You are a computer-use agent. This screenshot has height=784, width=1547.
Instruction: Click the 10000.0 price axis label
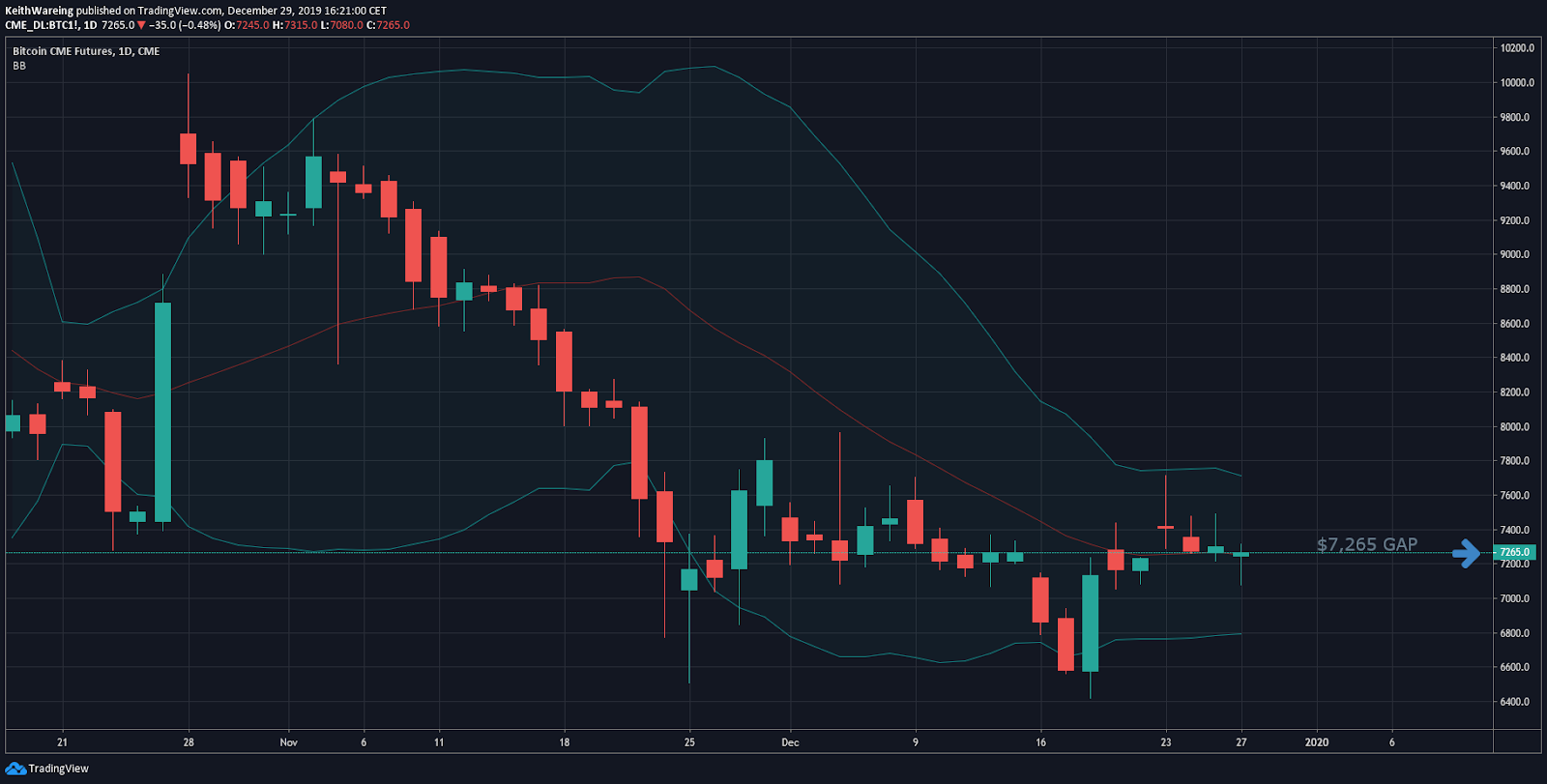(1517, 82)
